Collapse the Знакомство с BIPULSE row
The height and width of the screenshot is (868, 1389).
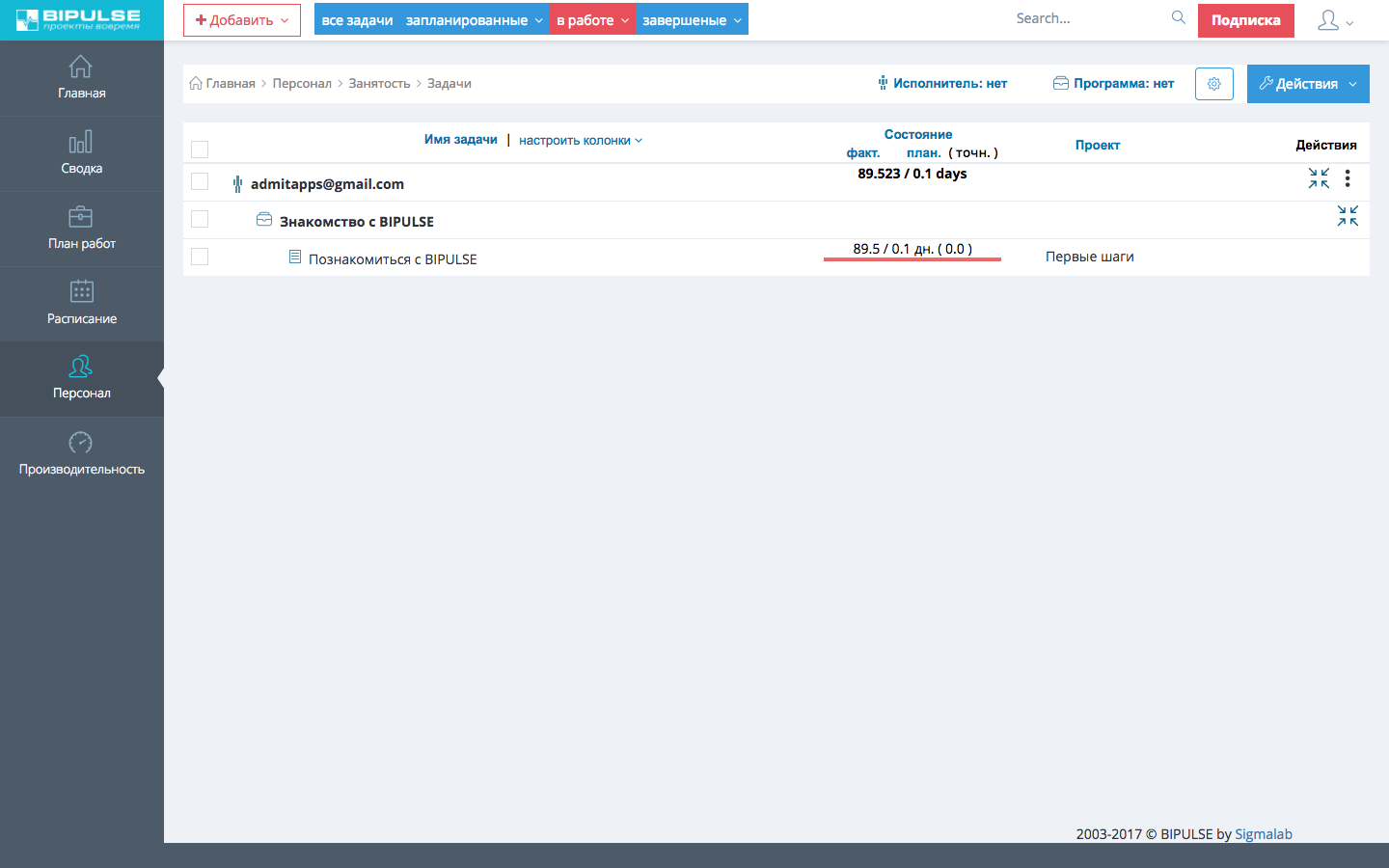1348,216
